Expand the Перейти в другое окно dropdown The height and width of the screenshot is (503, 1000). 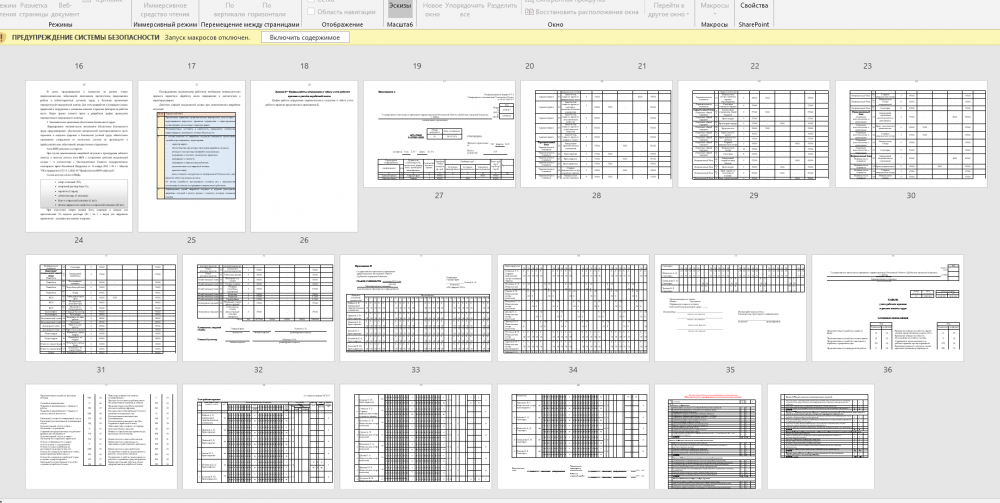point(670,9)
